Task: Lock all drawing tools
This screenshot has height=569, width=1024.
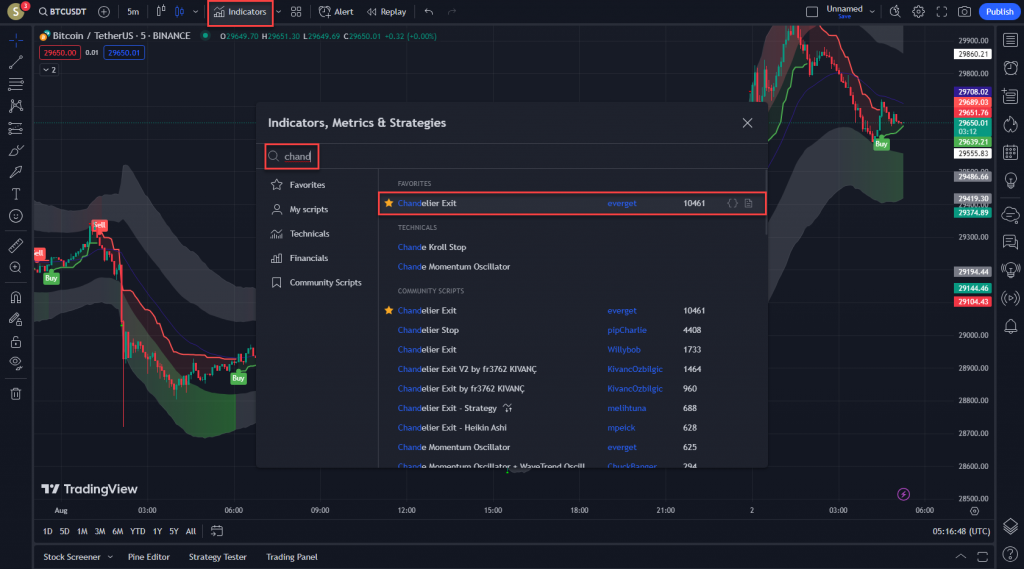Action: point(16,342)
